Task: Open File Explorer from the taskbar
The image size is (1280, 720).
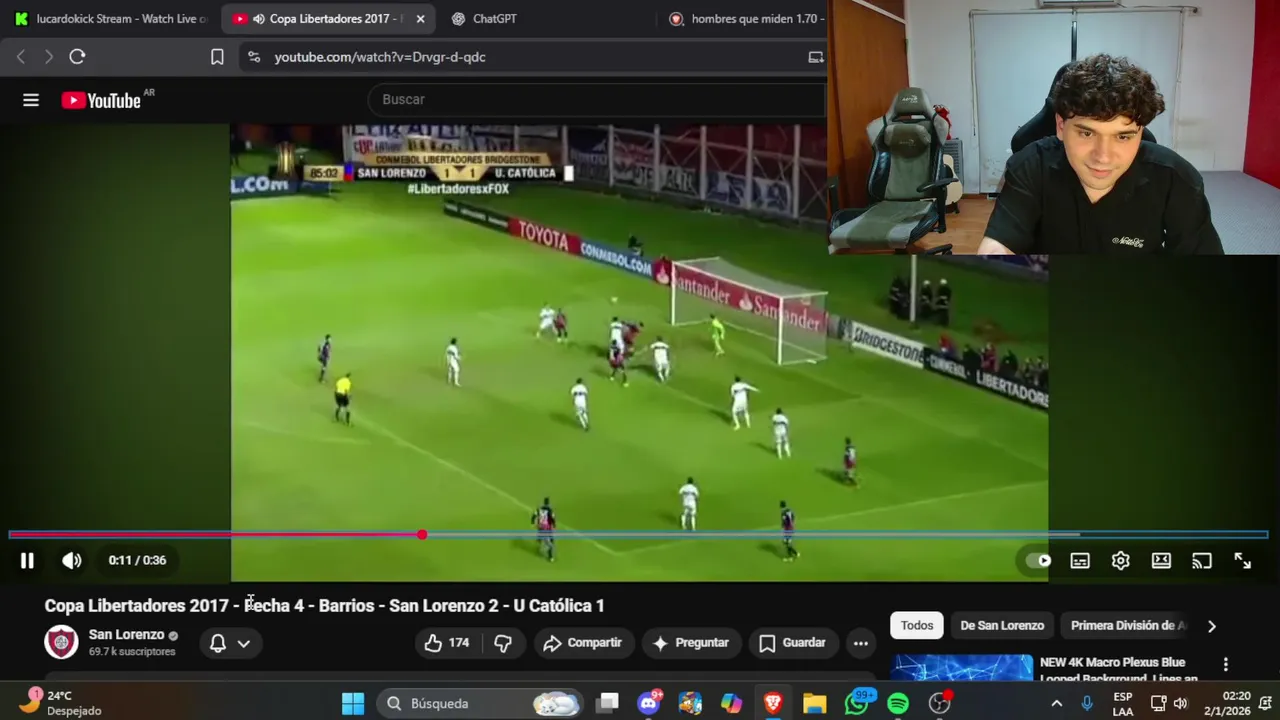Action: pyautogui.click(x=814, y=704)
